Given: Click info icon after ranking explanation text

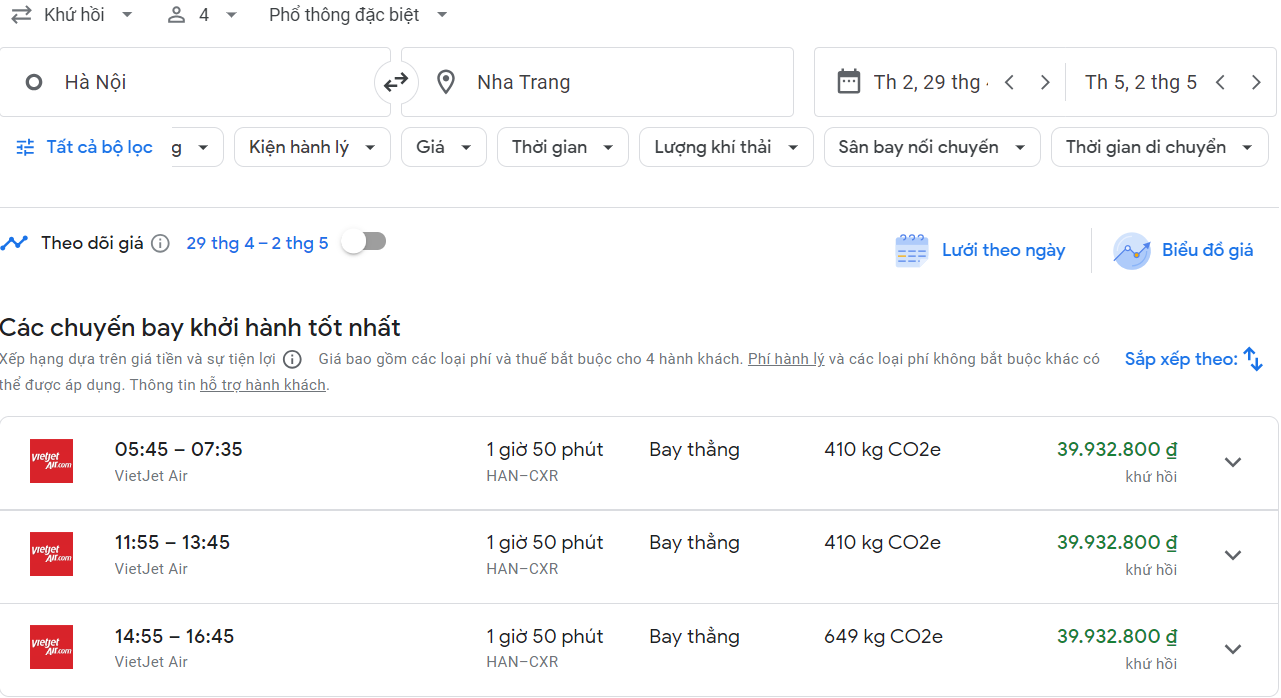Looking at the screenshot, I should [x=292, y=360].
